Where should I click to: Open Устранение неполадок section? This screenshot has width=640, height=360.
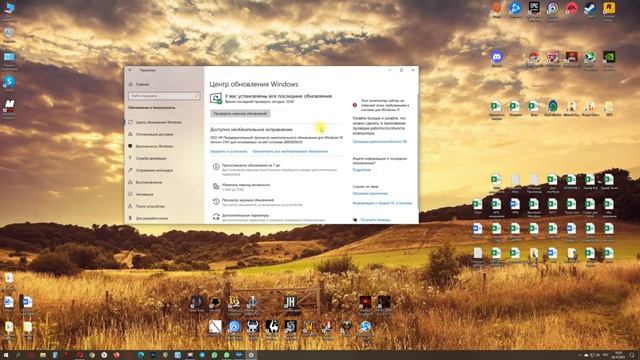click(154, 170)
